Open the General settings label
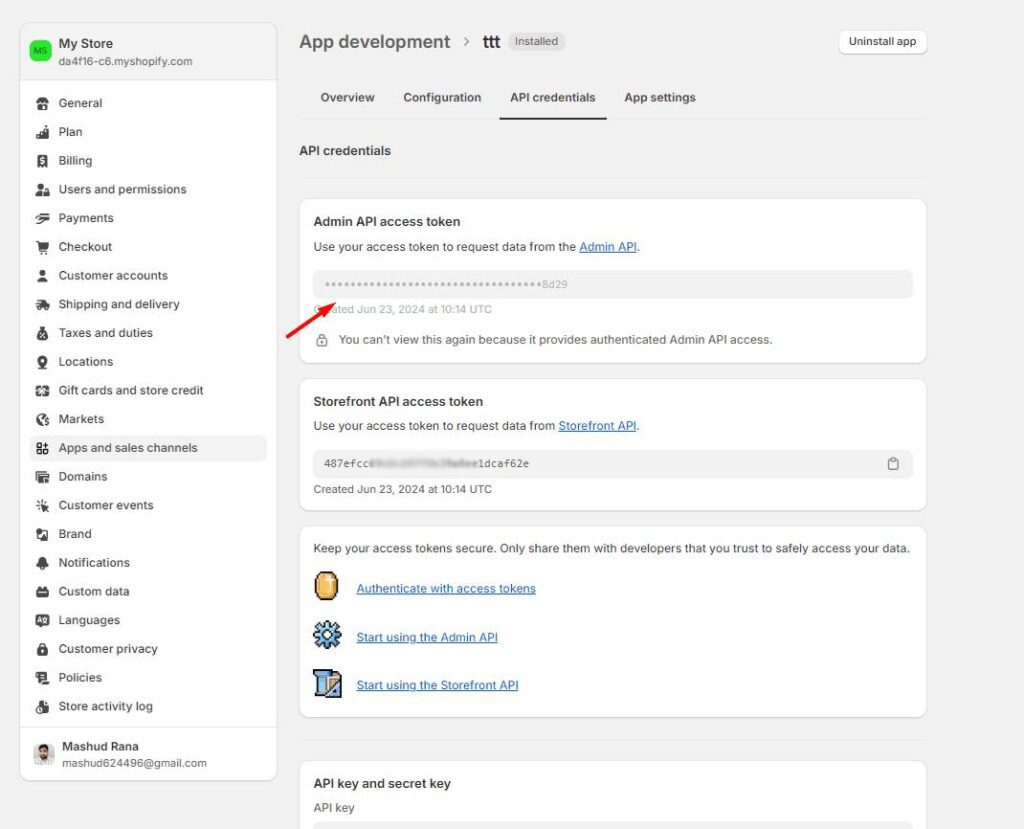Image resolution: width=1024 pixels, height=829 pixels. 80,103
